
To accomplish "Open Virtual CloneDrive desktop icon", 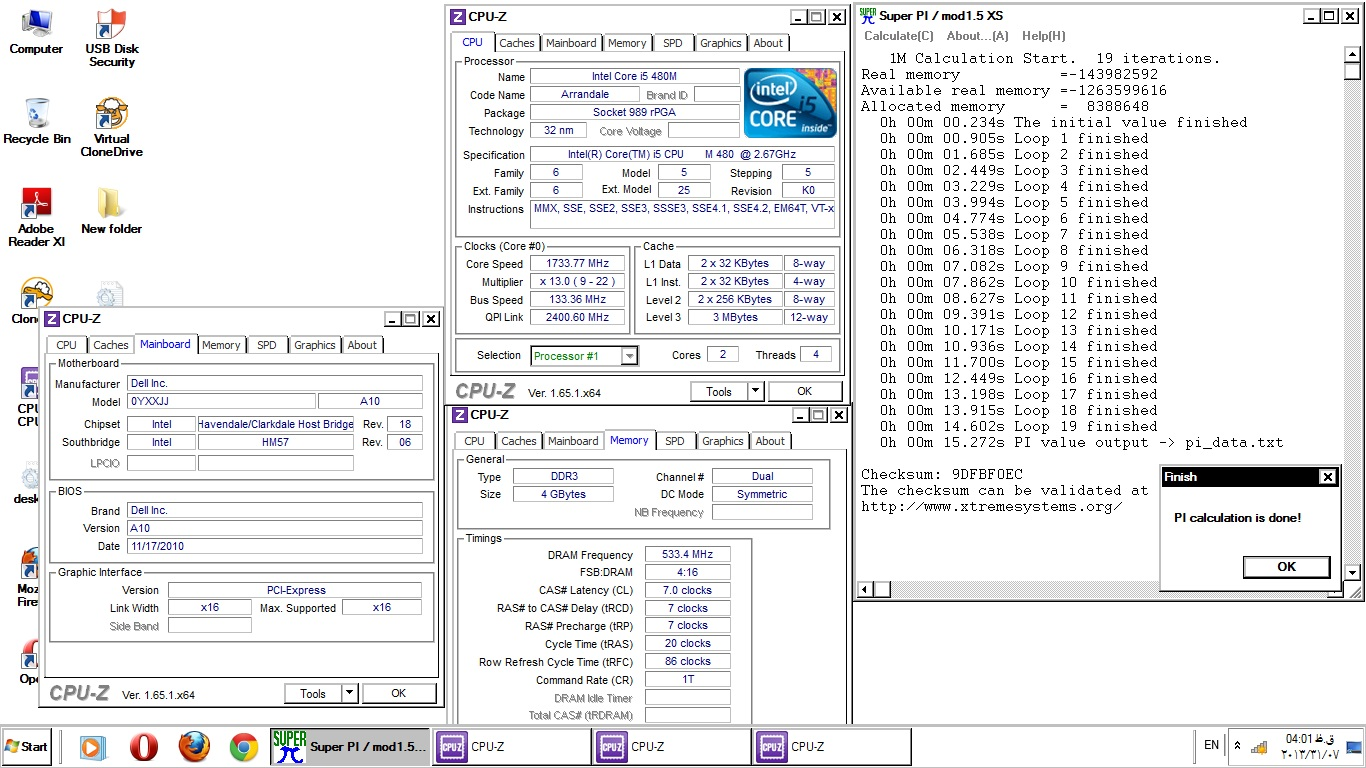I will [111, 128].
